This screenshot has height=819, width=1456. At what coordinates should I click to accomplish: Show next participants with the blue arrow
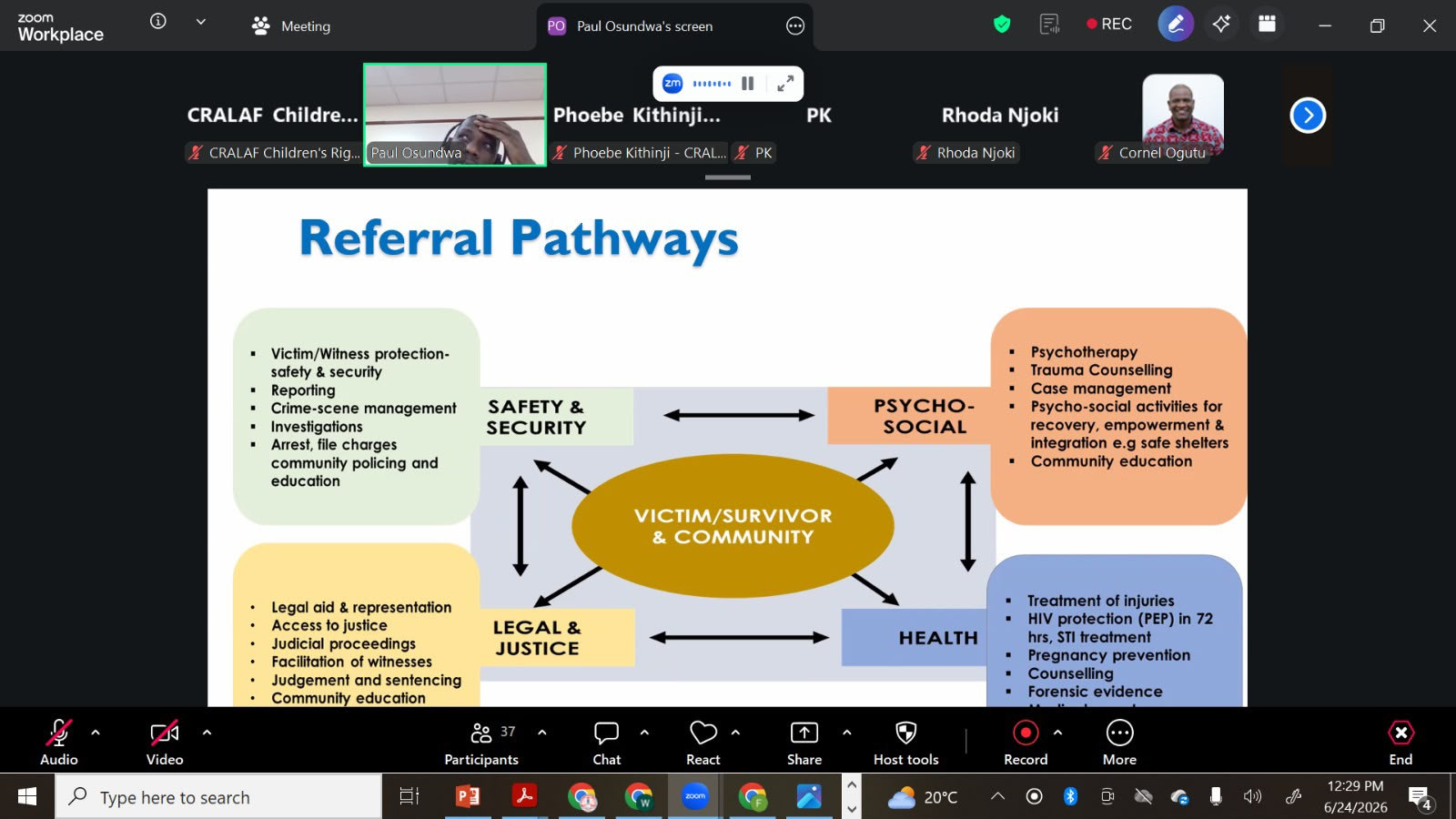point(1308,116)
